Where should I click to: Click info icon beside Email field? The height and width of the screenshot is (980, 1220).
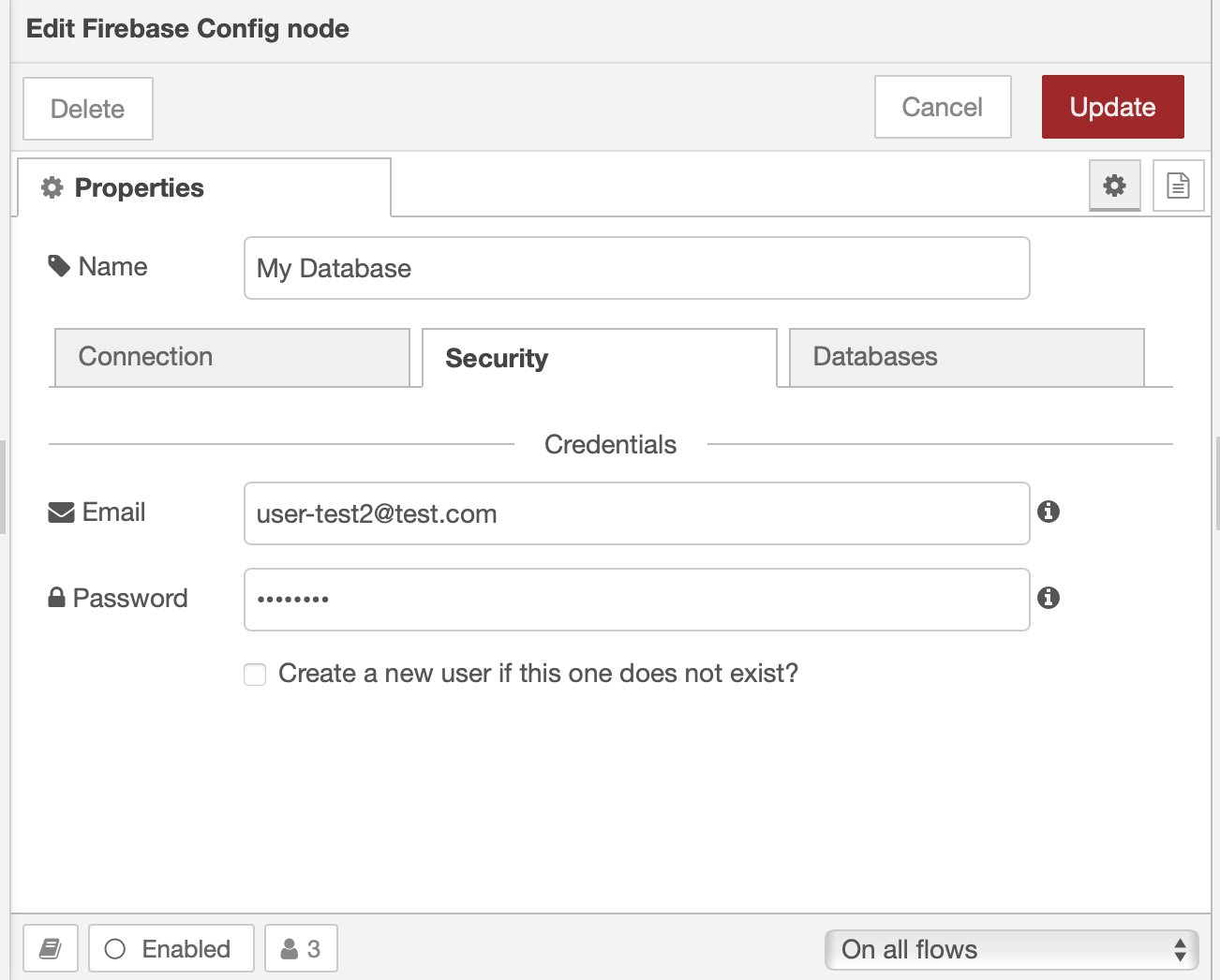(1049, 512)
